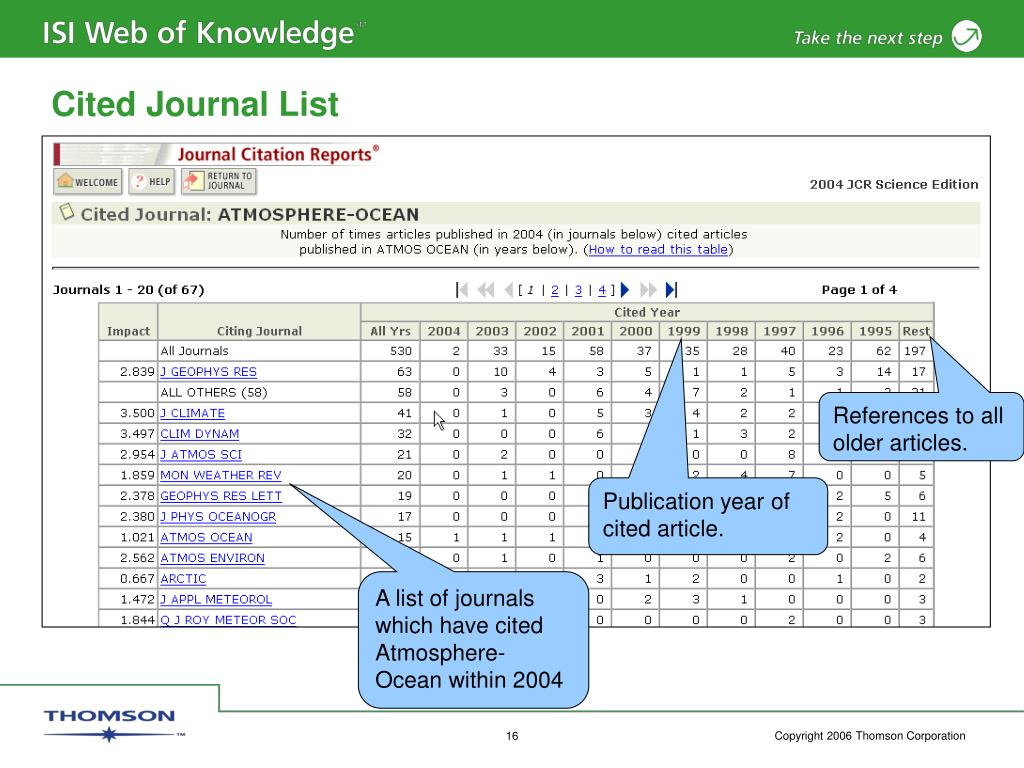Viewport: 1024px width, 768px height.
Task: Select the 'ALL OTHERS (58)' row label
Action: click(214, 392)
